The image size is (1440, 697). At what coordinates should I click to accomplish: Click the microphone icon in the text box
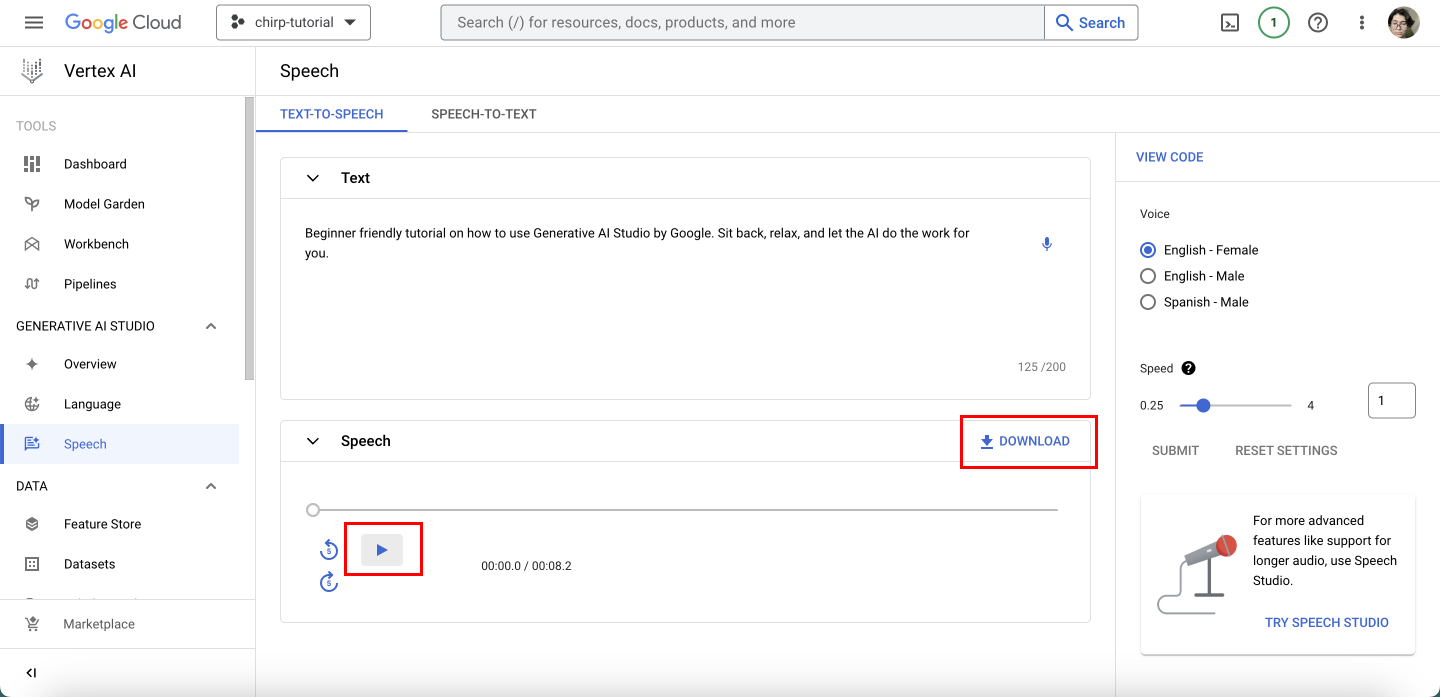[1047, 244]
